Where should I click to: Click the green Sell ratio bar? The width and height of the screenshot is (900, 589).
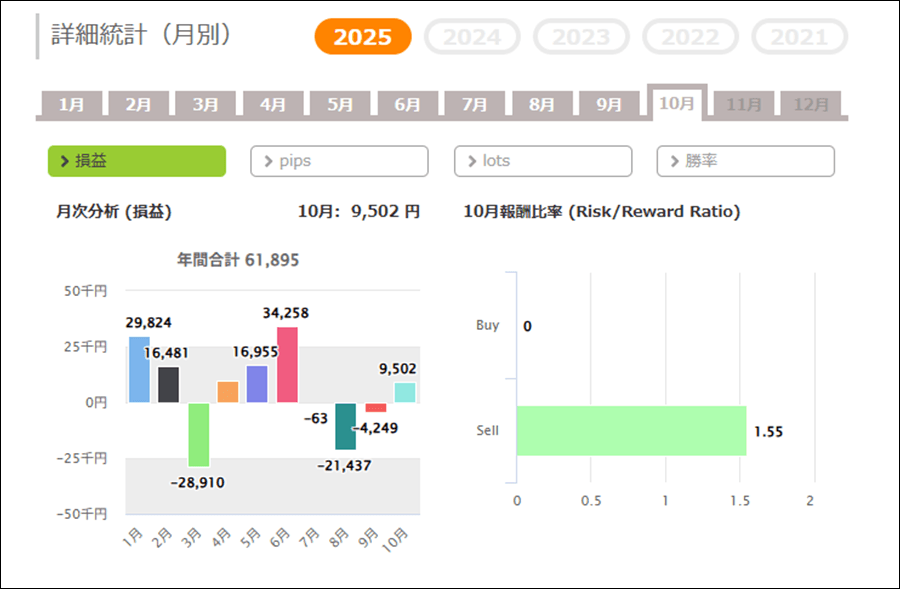(x=631, y=431)
